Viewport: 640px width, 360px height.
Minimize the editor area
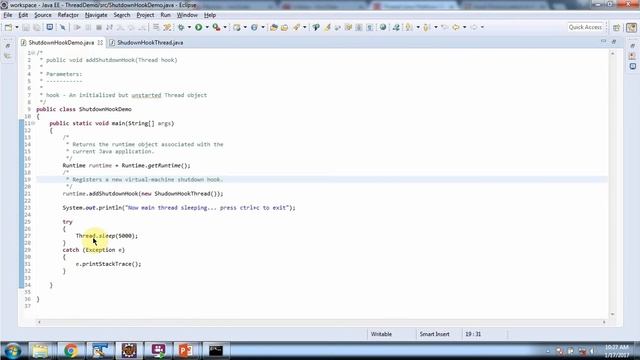click(603, 42)
